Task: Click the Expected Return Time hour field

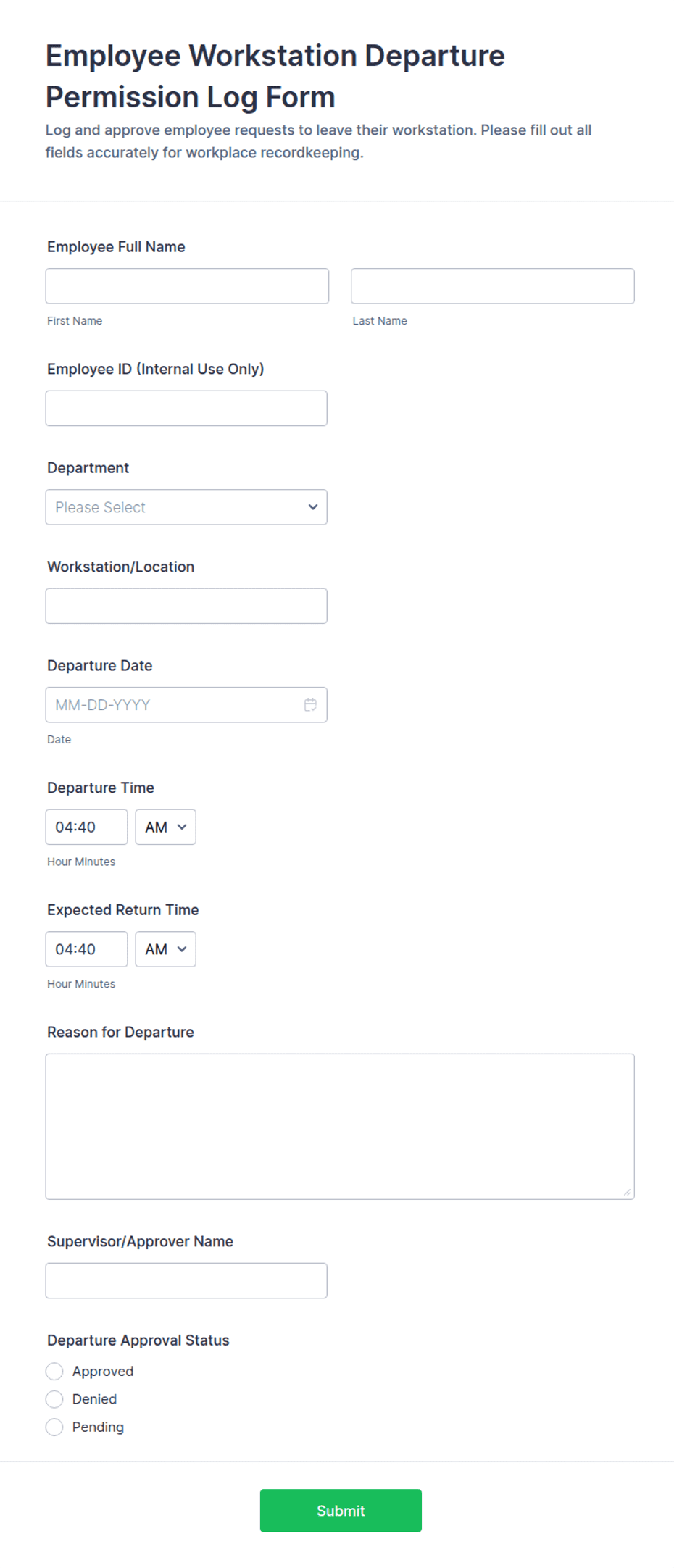Action: [x=86, y=949]
